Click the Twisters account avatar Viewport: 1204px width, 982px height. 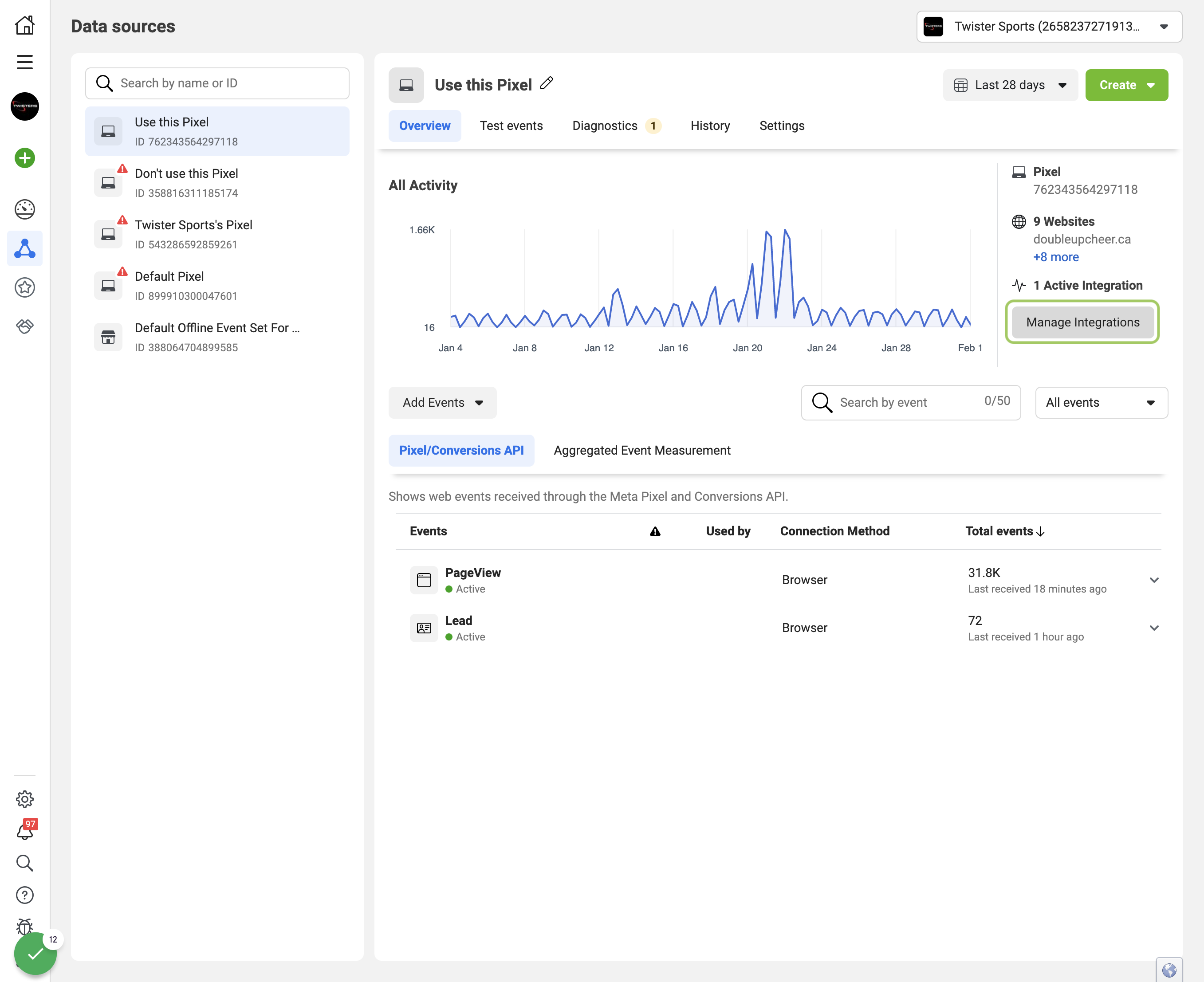24,106
